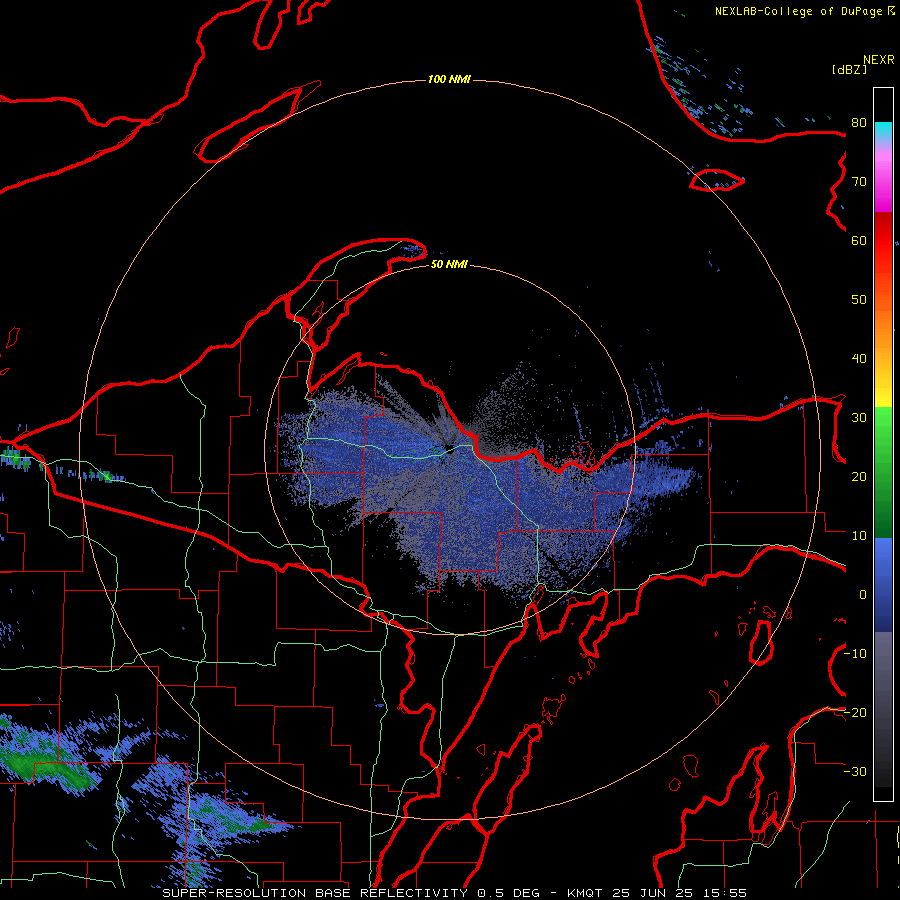Click the radar site at the rings' center
The width and height of the screenshot is (900, 900).
click(449, 448)
